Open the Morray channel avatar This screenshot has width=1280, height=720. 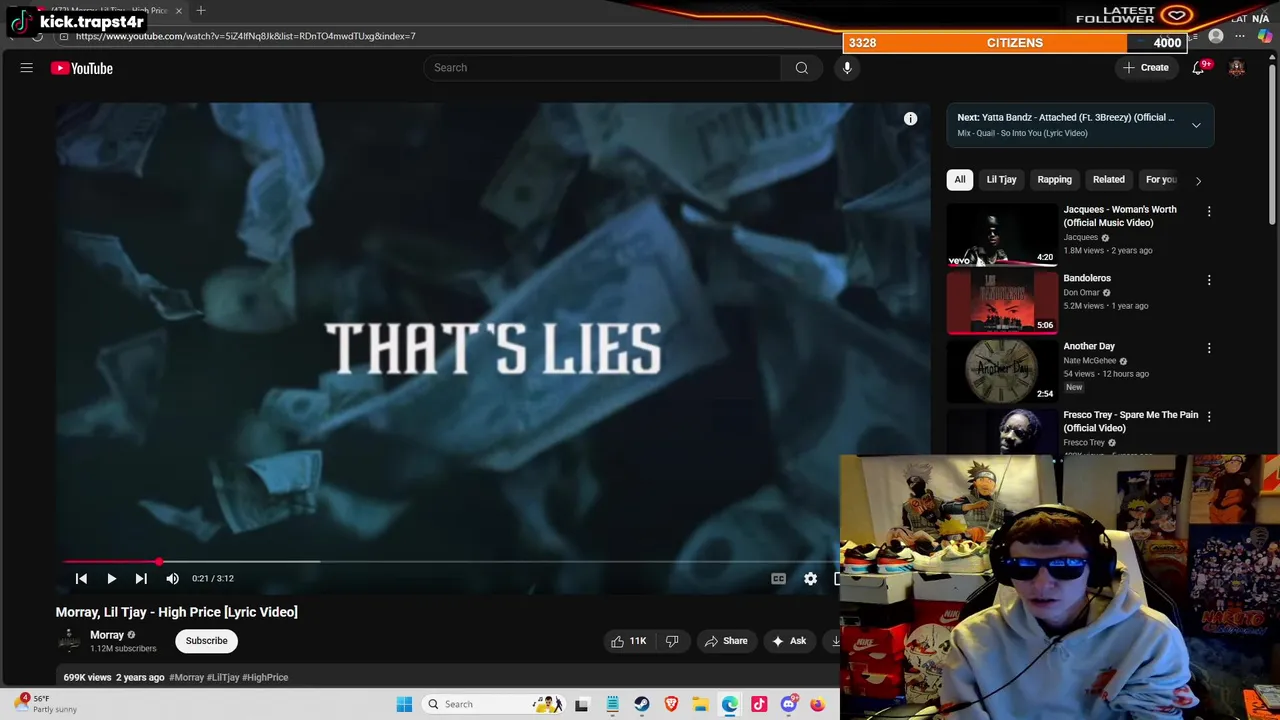pyautogui.click(x=69, y=641)
